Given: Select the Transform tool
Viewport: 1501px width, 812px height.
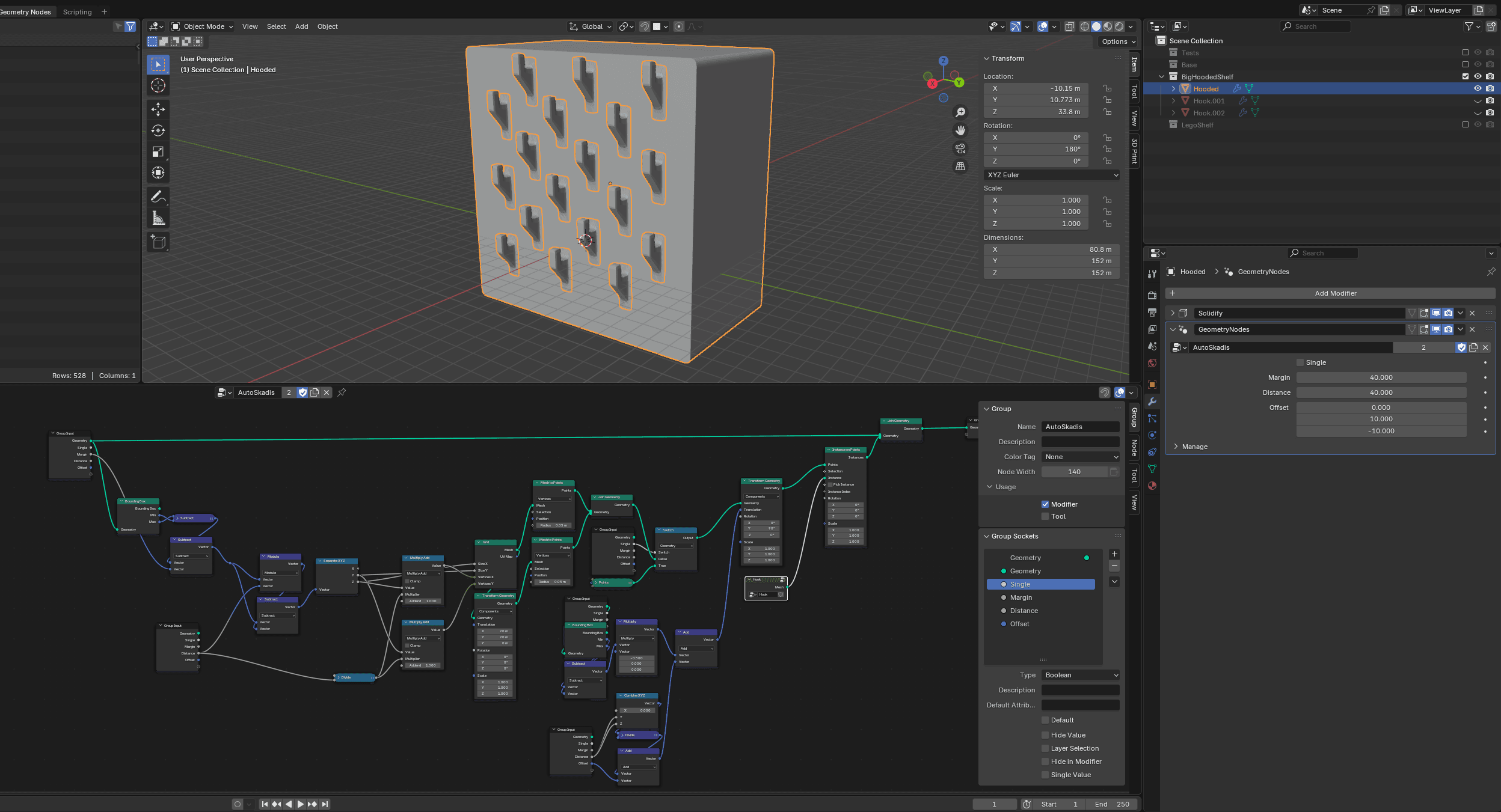Looking at the screenshot, I should [x=158, y=172].
